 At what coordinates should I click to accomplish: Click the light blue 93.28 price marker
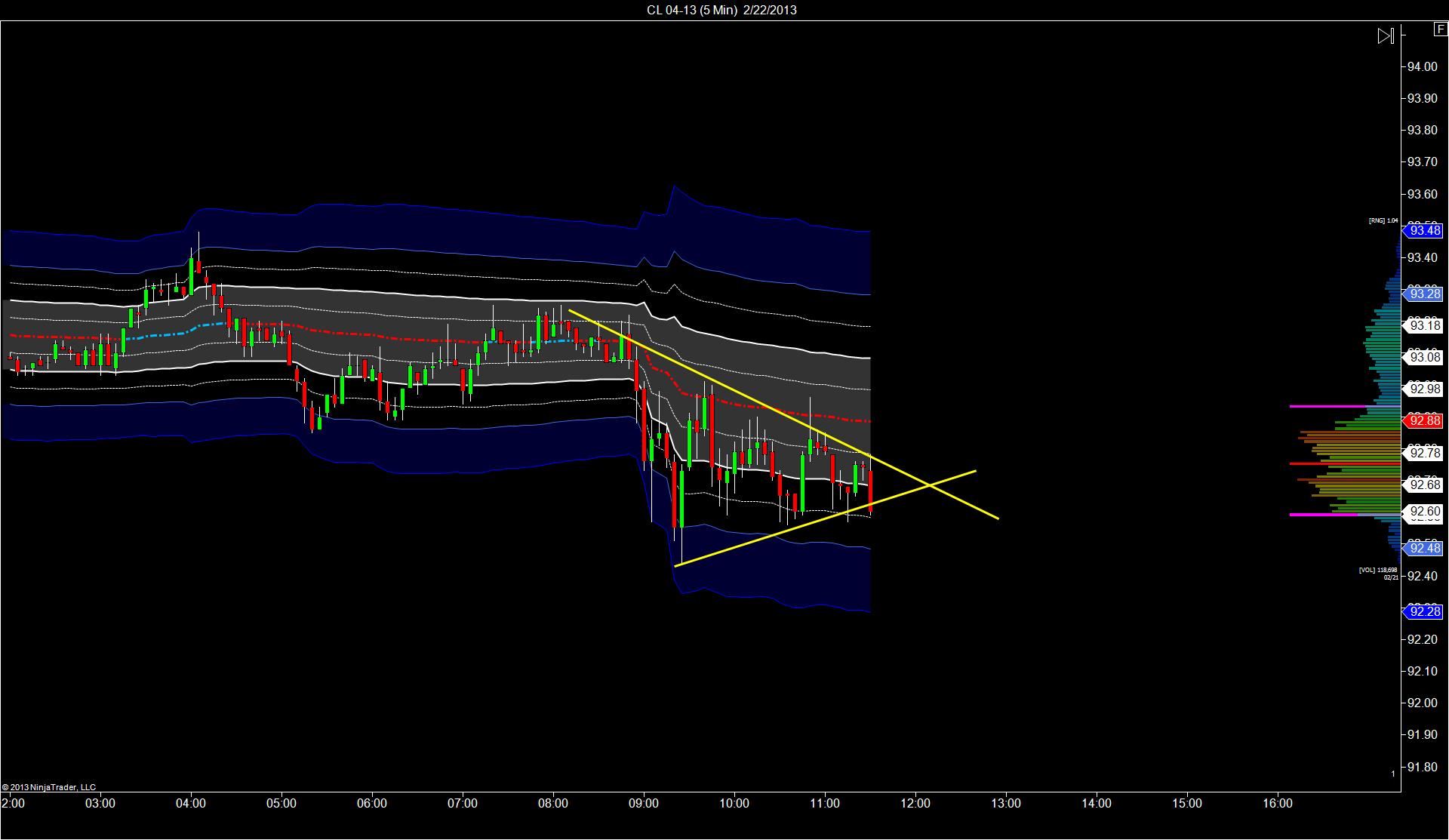pos(1423,294)
